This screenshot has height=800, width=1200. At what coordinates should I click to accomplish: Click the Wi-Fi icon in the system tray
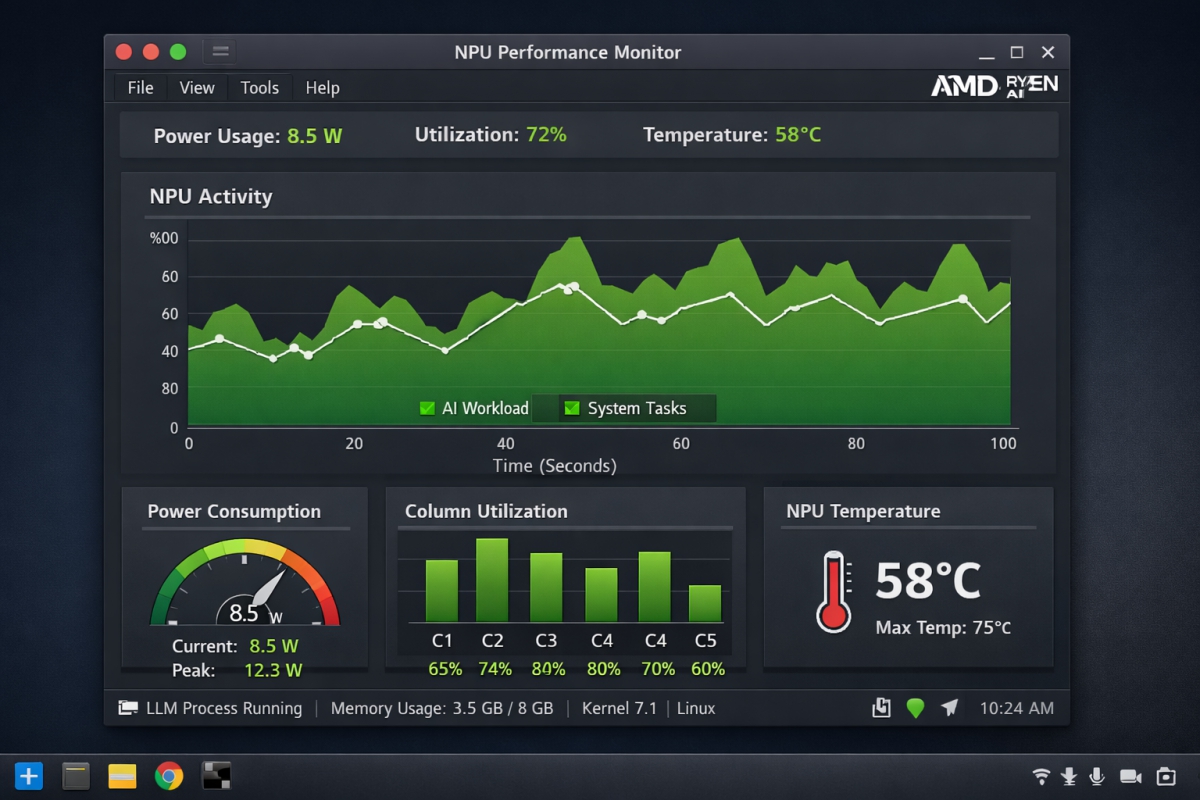(x=1040, y=775)
